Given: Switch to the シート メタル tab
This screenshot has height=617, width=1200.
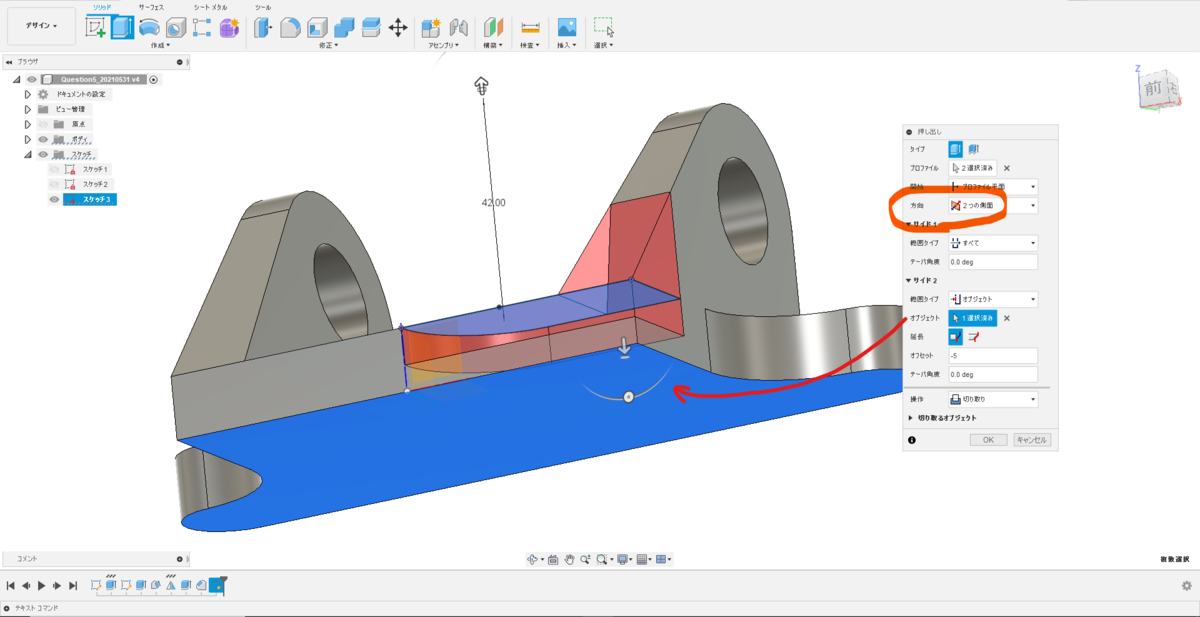Looking at the screenshot, I should pyautogui.click(x=210, y=7).
